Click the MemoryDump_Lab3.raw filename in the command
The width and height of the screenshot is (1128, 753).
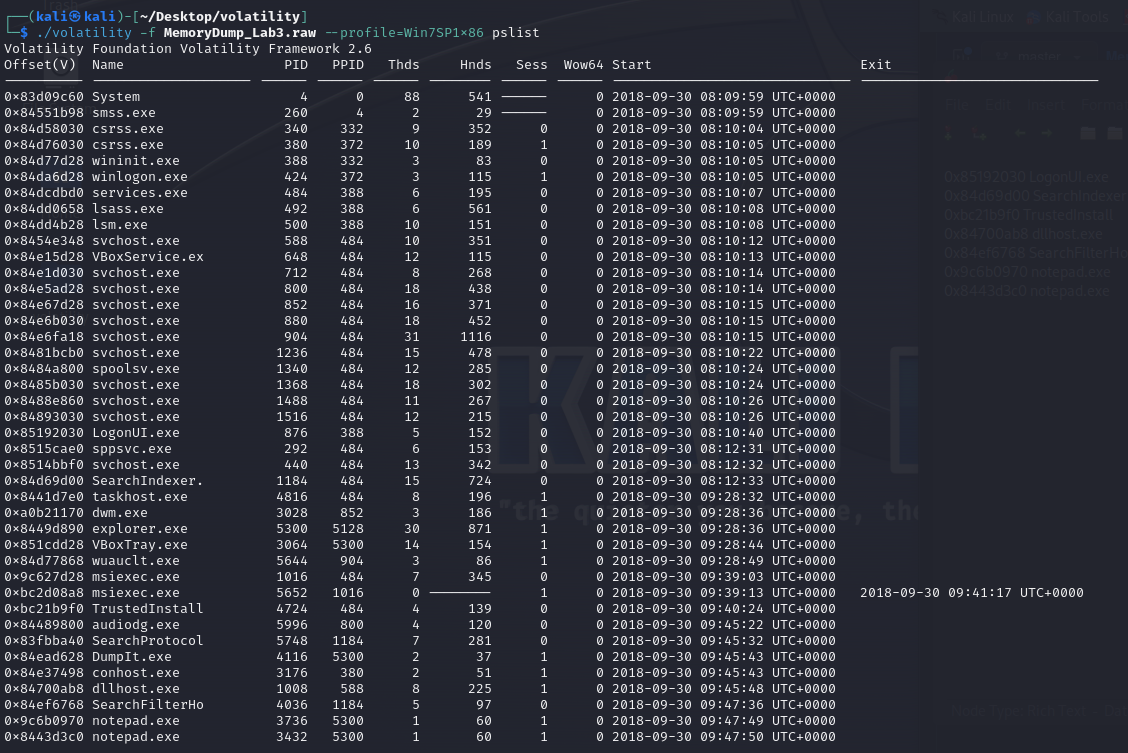point(240,32)
